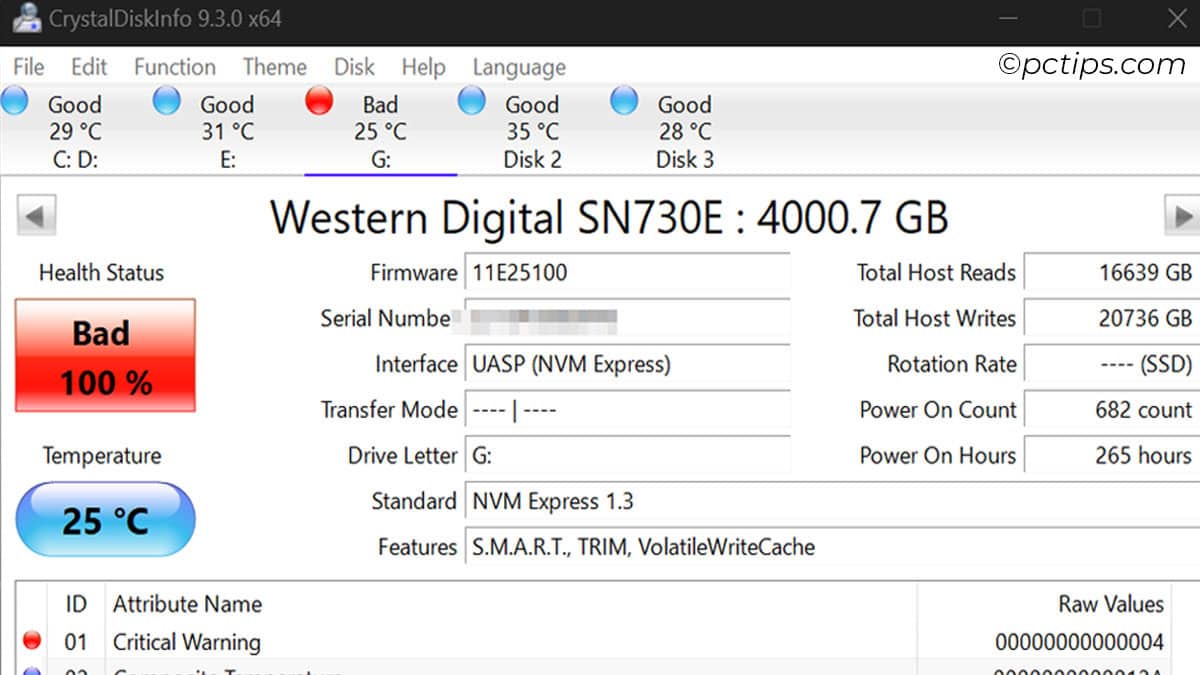This screenshot has width=1200, height=675.
Task: Switch to the Disk 2 drive tab
Action: [532, 159]
